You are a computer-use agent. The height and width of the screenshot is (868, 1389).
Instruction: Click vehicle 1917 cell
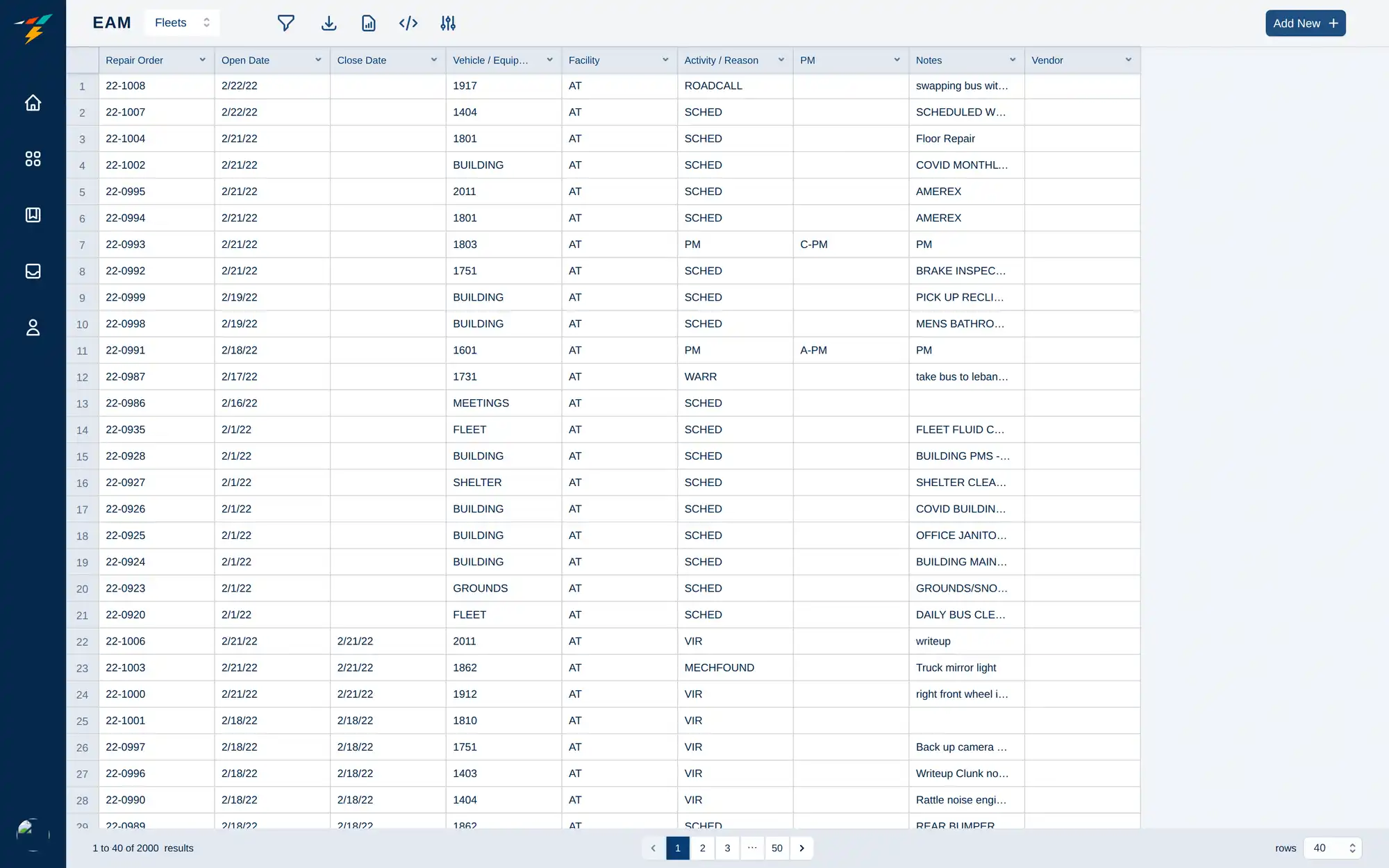pyautogui.click(x=504, y=86)
